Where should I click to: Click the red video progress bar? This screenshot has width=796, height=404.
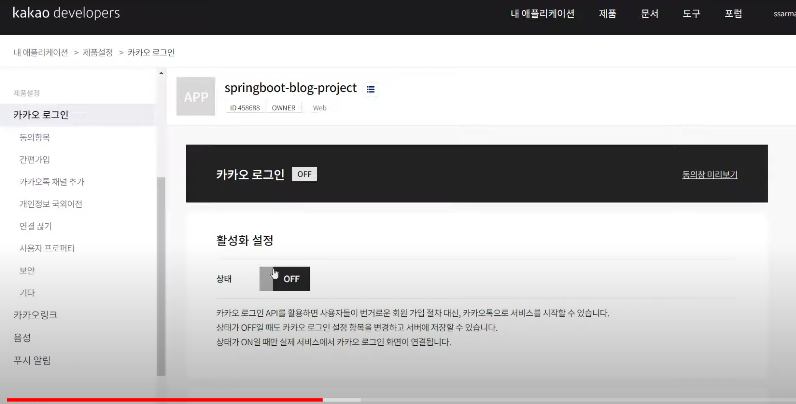click(x=165, y=400)
